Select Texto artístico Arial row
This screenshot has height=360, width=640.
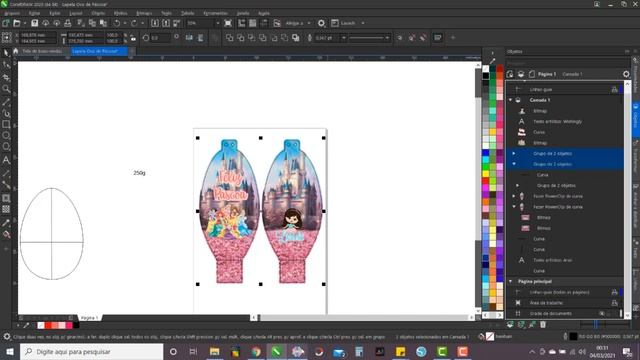565,260
